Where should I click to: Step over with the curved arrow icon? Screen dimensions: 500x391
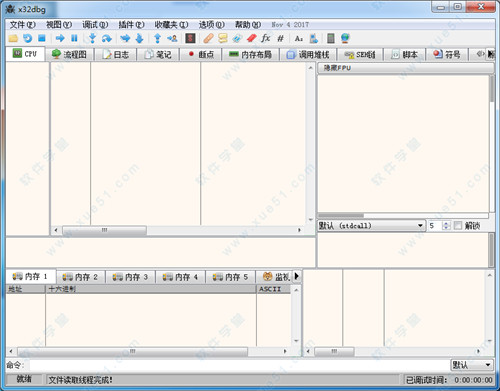pos(107,39)
